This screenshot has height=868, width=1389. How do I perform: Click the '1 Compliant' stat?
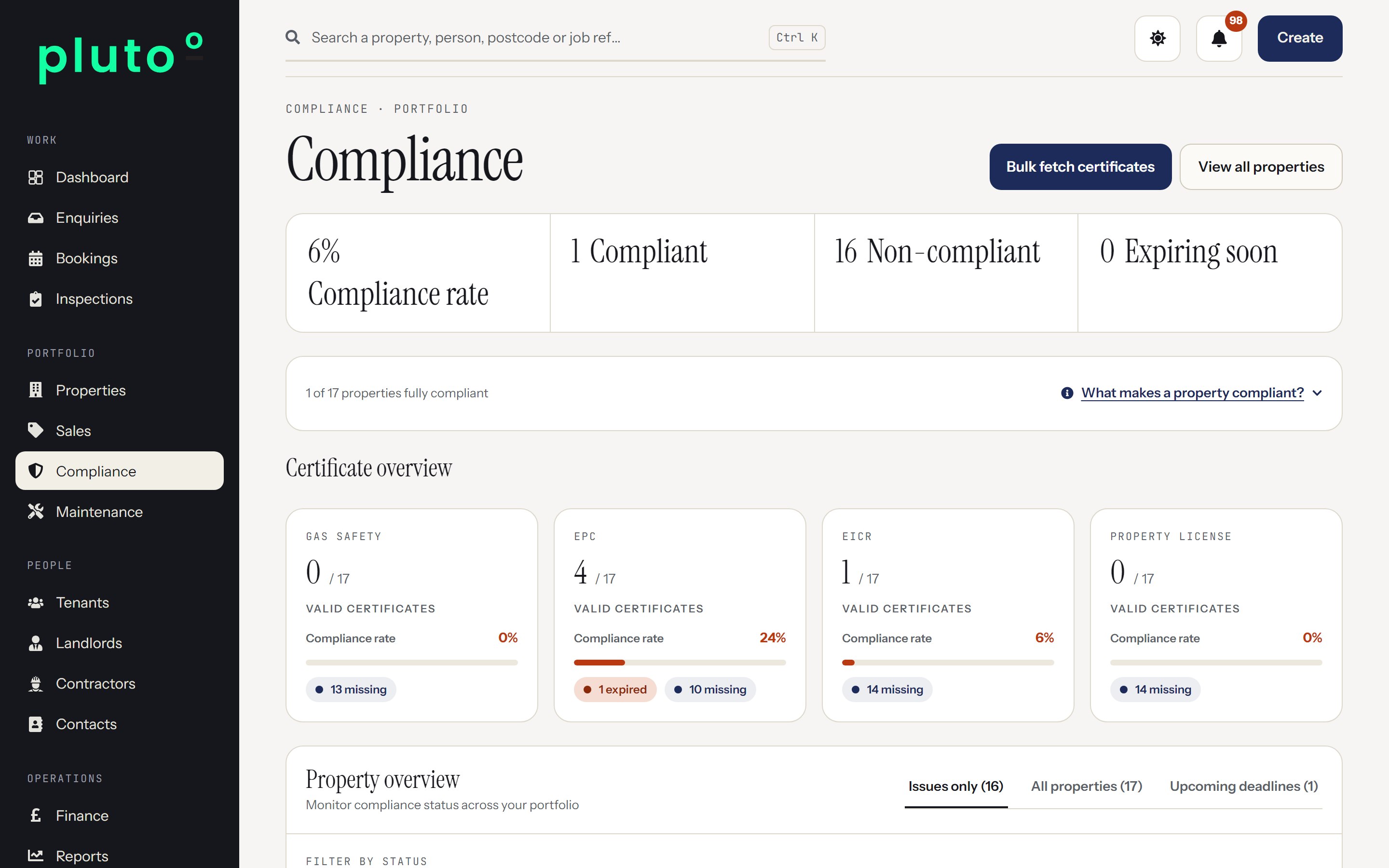[682, 273]
